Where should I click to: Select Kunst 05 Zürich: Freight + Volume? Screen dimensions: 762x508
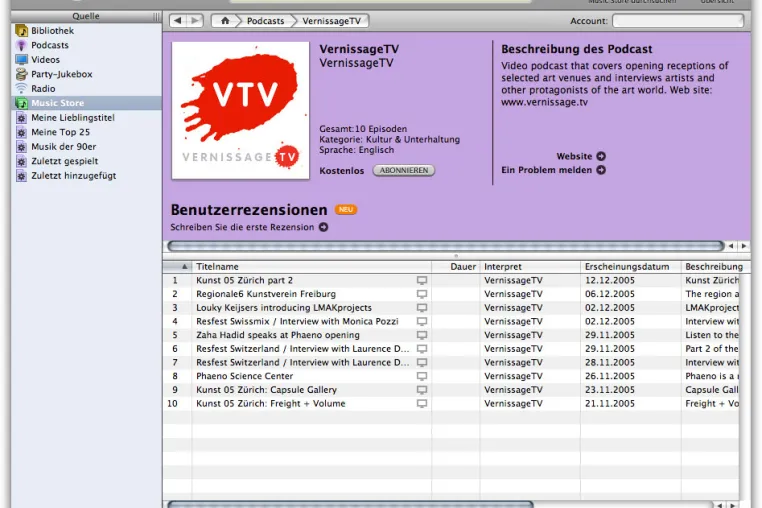pos(271,403)
